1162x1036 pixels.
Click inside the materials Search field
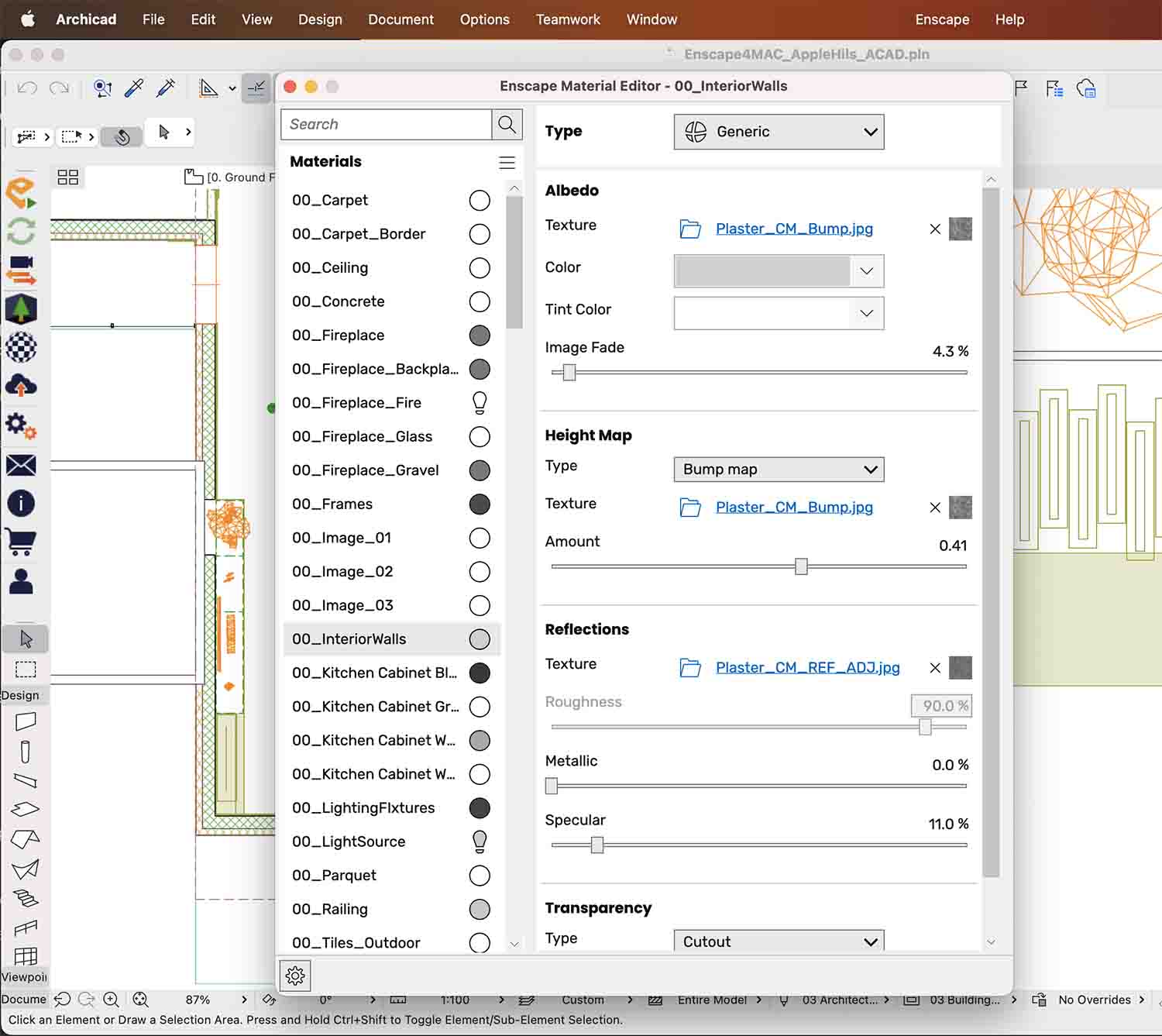click(385, 124)
